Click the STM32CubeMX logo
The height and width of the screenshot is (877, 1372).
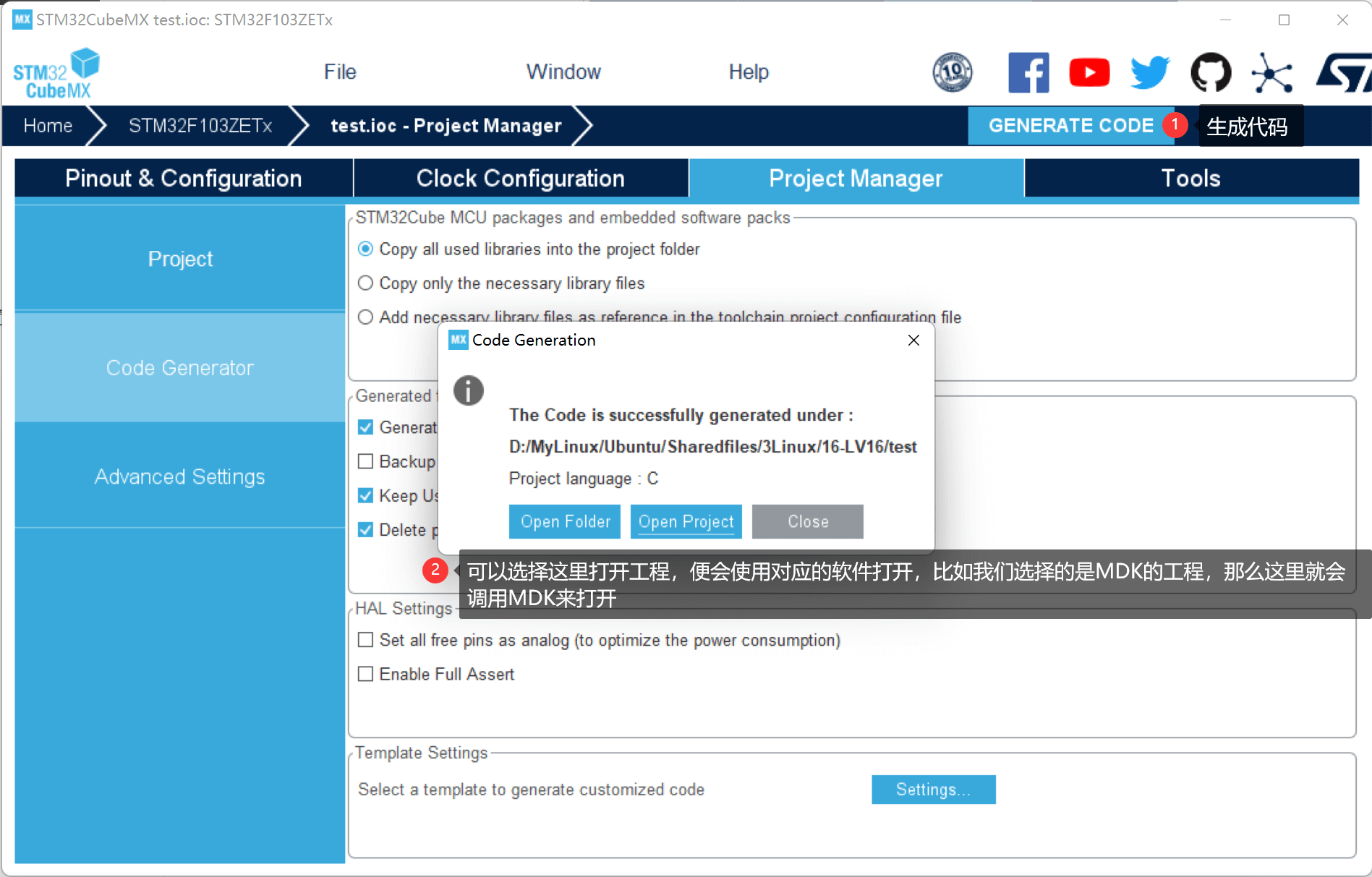(56, 73)
